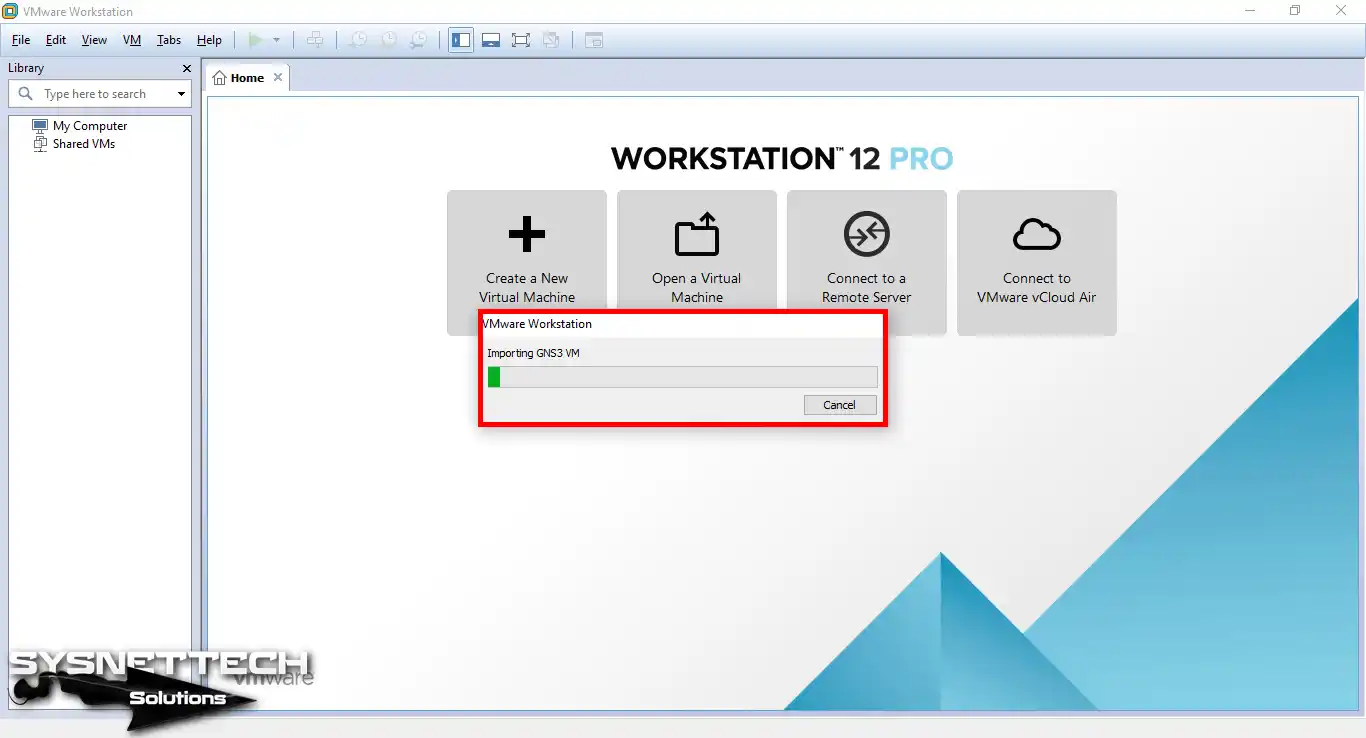Click Connect to VMware vCloud Air tile

point(1037,263)
